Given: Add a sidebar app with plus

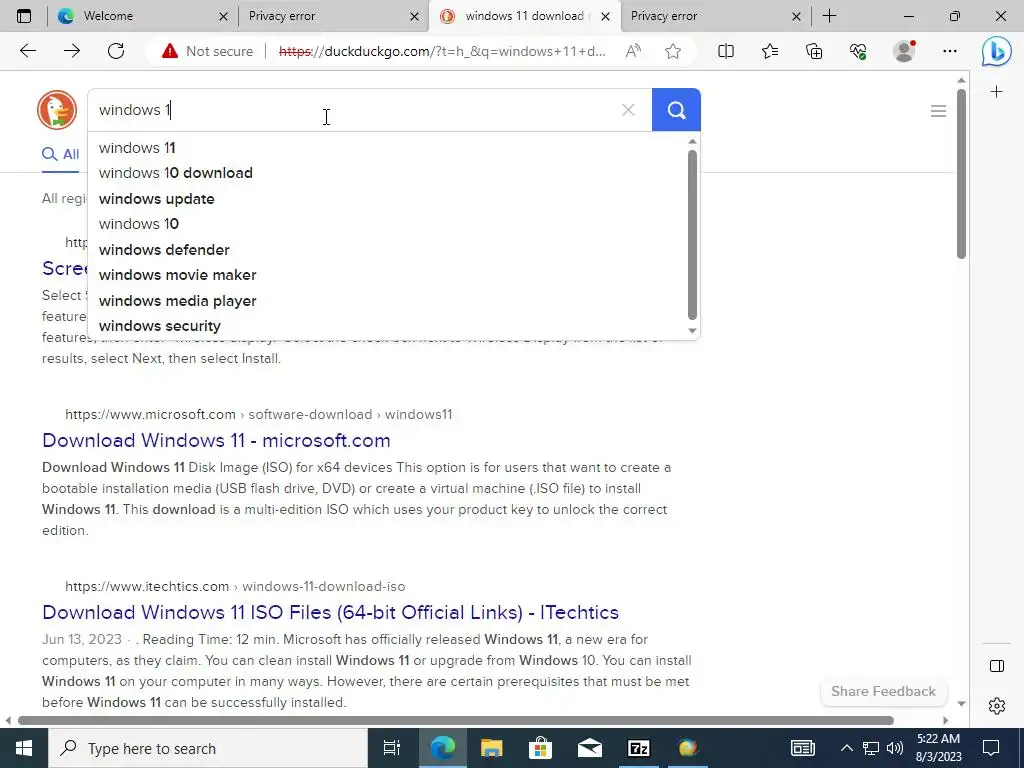Looking at the screenshot, I should tap(997, 92).
